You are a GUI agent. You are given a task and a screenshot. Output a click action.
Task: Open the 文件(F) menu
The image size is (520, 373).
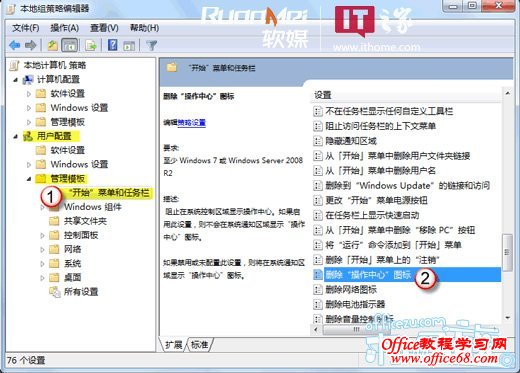[26, 28]
